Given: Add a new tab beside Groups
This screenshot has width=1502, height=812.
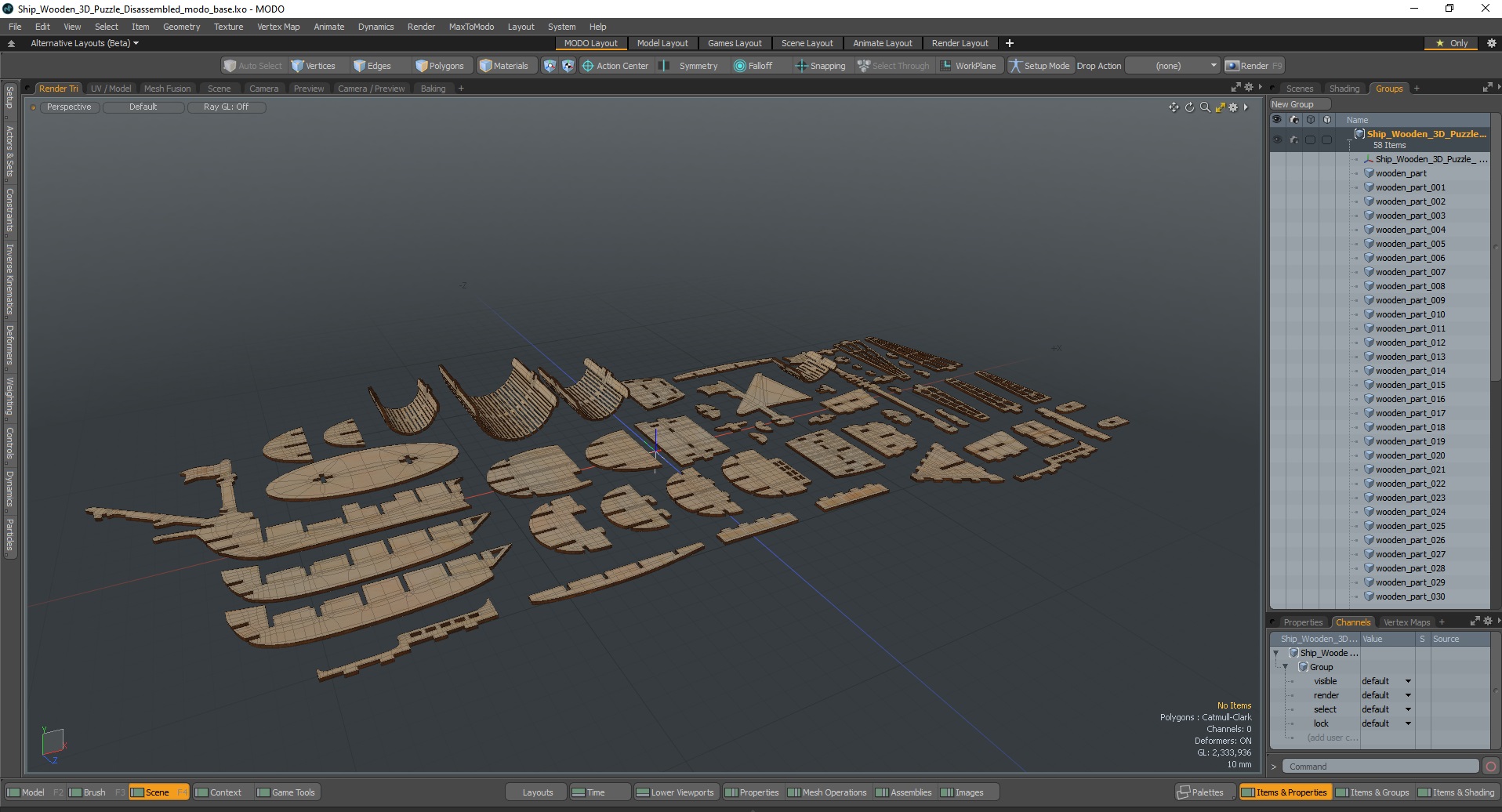Looking at the screenshot, I should [x=1417, y=89].
